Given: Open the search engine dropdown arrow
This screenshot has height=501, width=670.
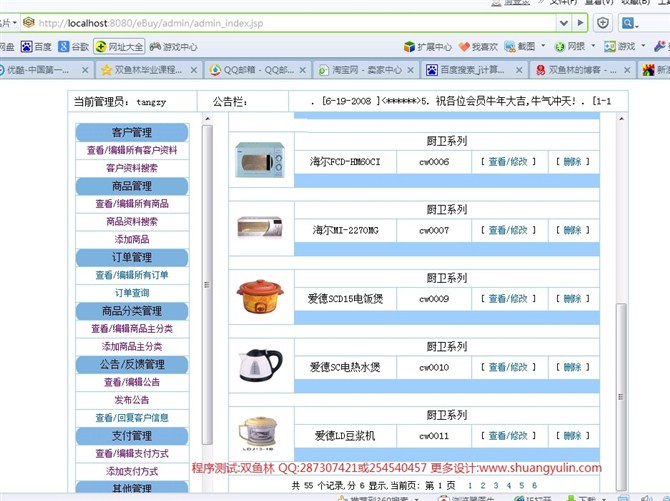Looking at the screenshot, I should (x=637, y=26).
